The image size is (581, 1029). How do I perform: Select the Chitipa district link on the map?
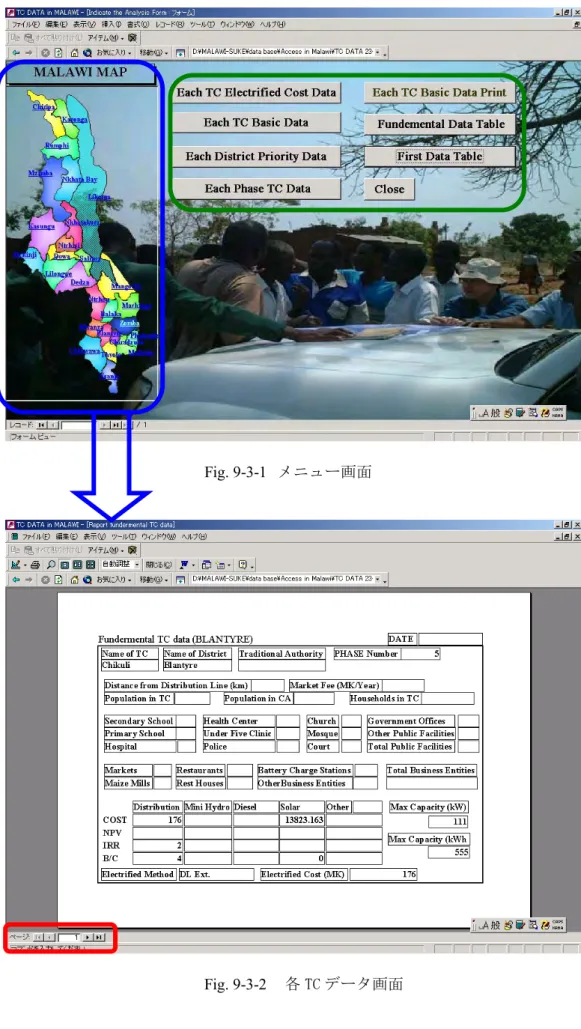(x=43, y=107)
